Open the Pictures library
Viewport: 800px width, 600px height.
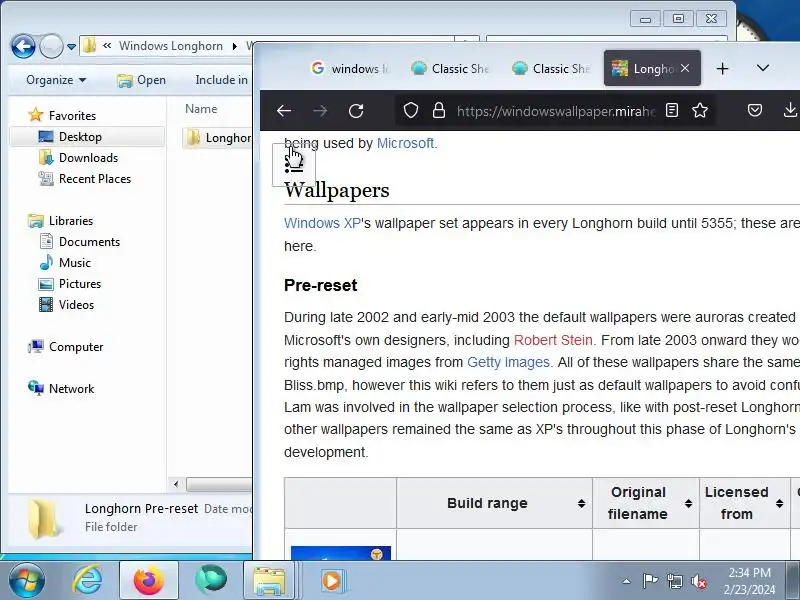80,284
